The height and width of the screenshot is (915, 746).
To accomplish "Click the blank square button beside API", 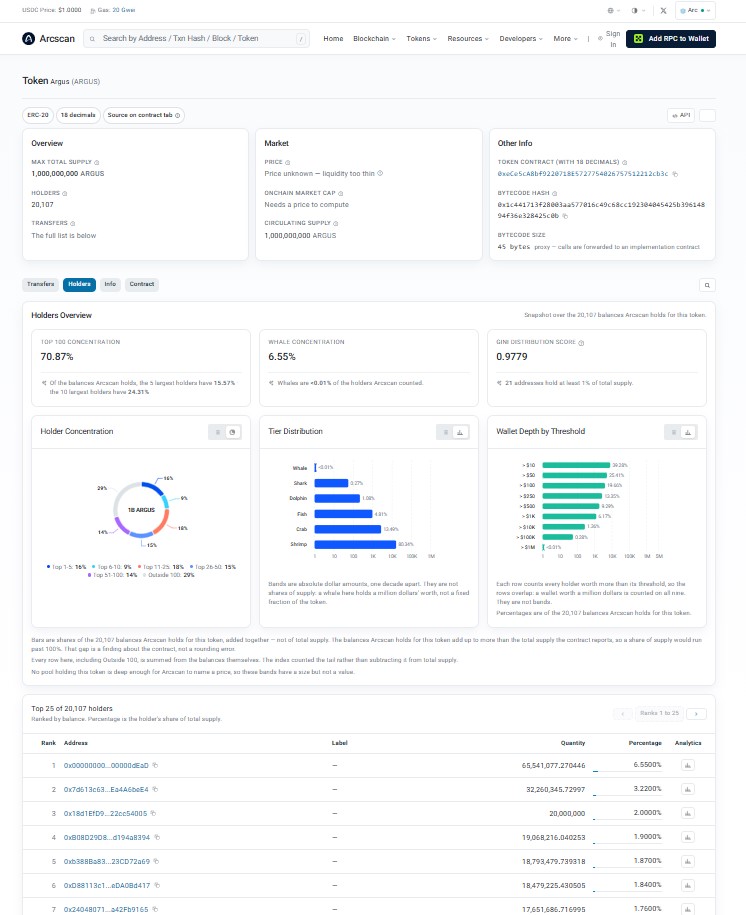I will (x=707, y=116).
